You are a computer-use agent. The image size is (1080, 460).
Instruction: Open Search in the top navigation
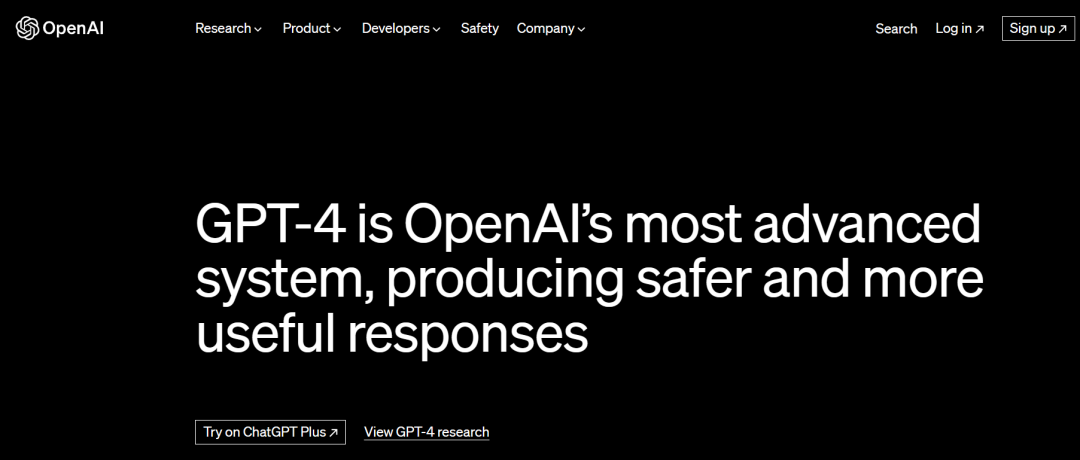click(x=896, y=29)
